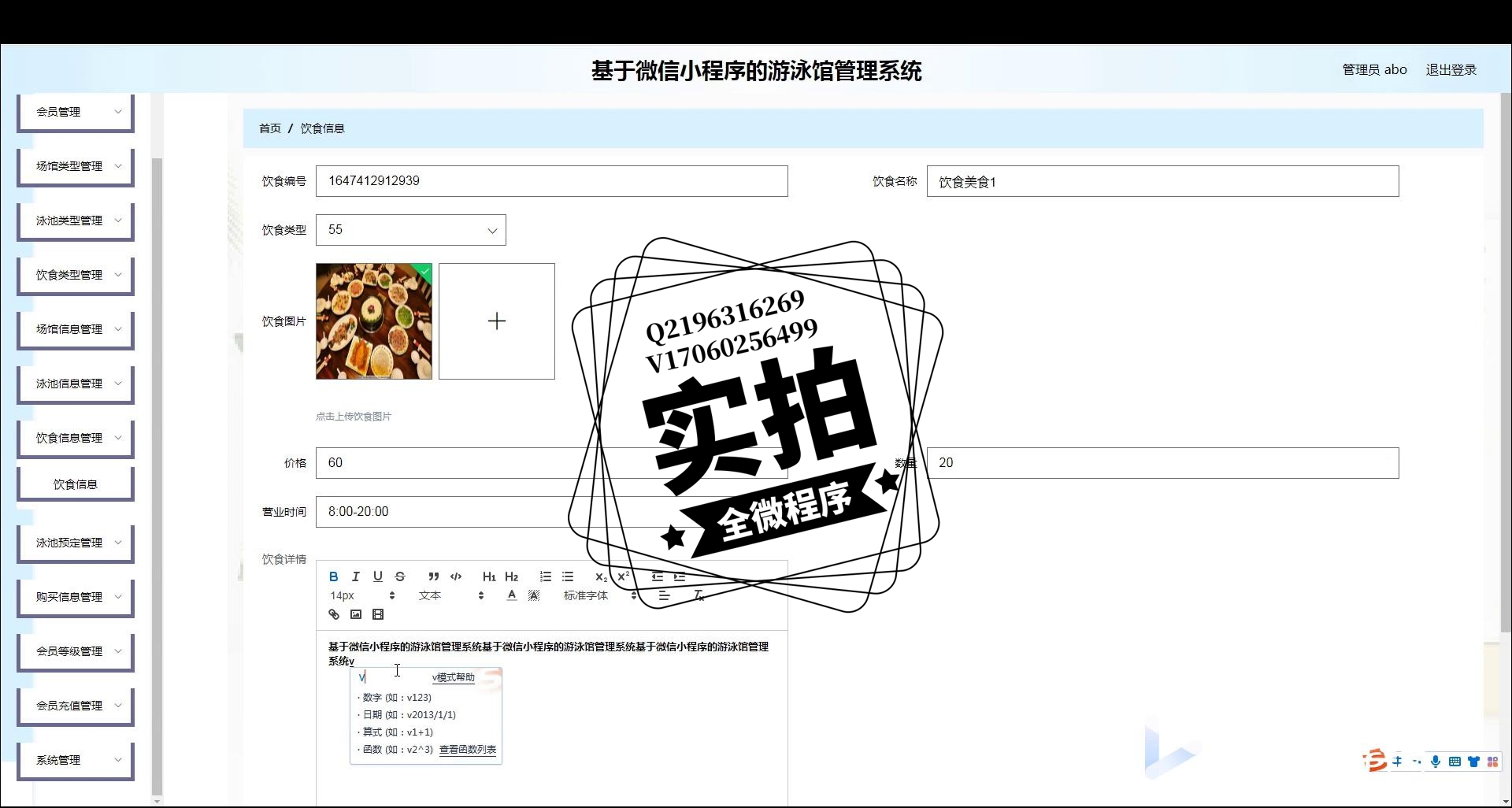Open the Sogou input method logo
Viewport: 1512px width, 808px height.
(x=1375, y=761)
